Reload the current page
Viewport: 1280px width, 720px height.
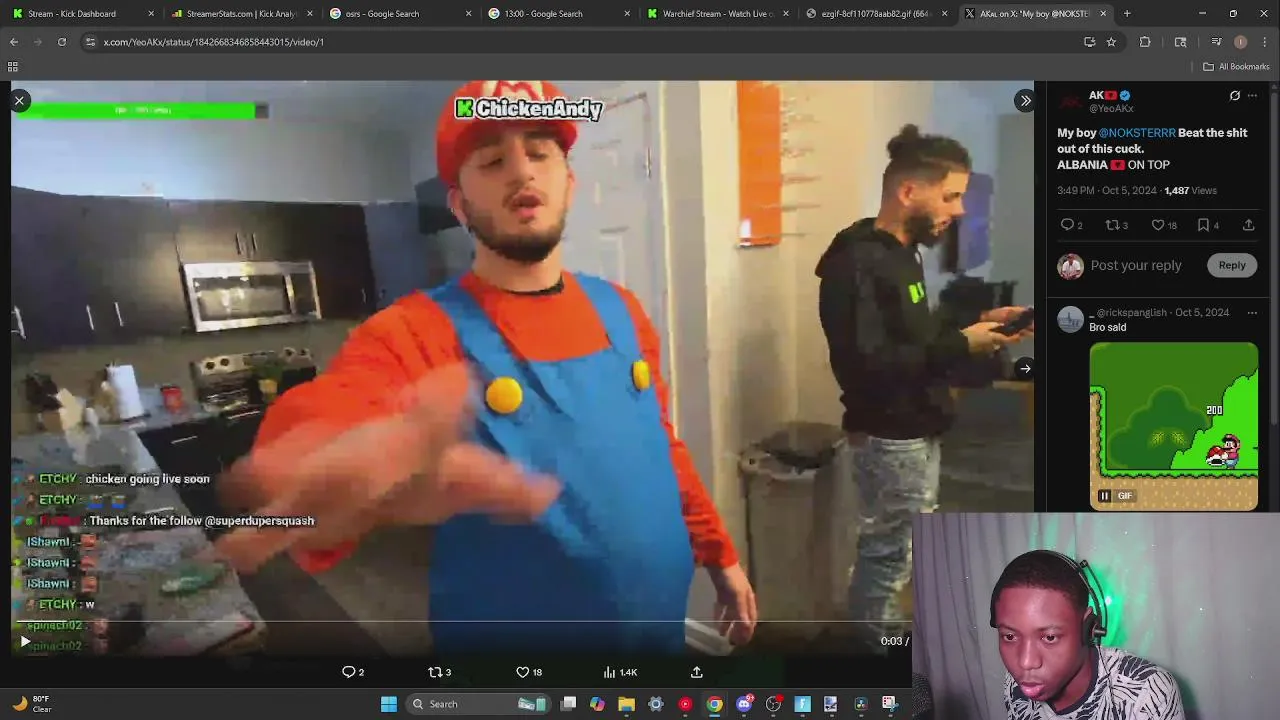pos(62,42)
